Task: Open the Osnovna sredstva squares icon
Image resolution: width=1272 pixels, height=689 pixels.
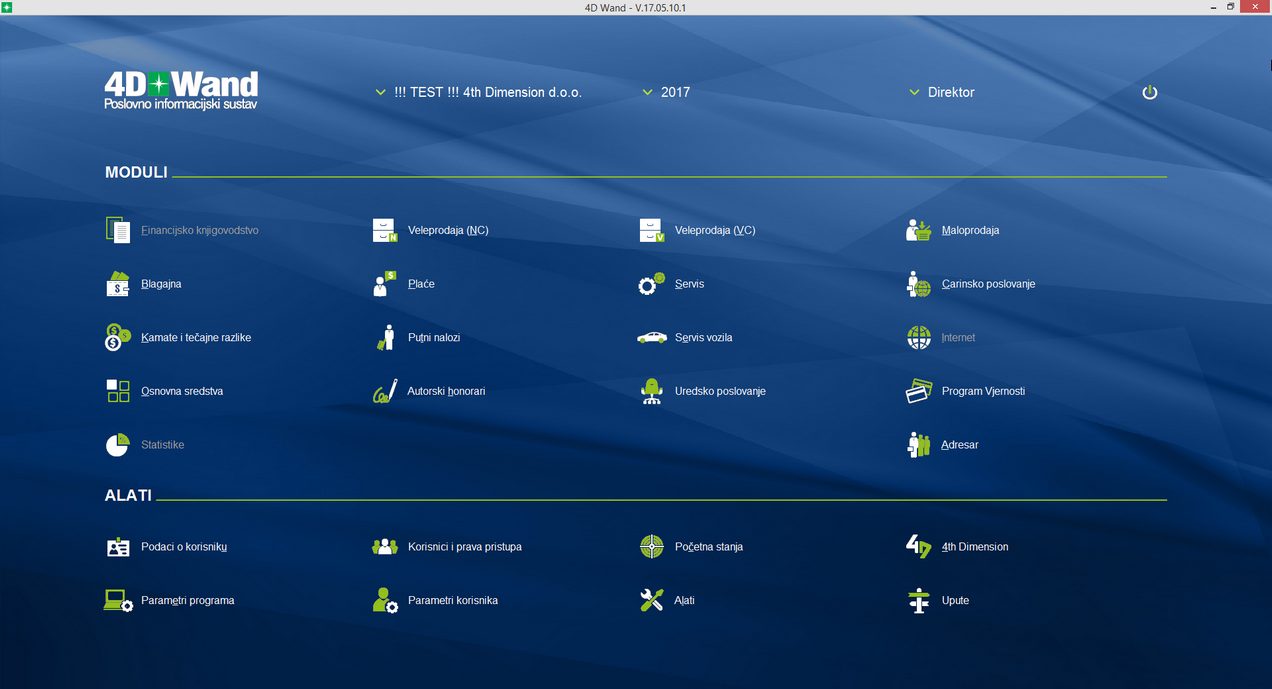Action: click(118, 391)
